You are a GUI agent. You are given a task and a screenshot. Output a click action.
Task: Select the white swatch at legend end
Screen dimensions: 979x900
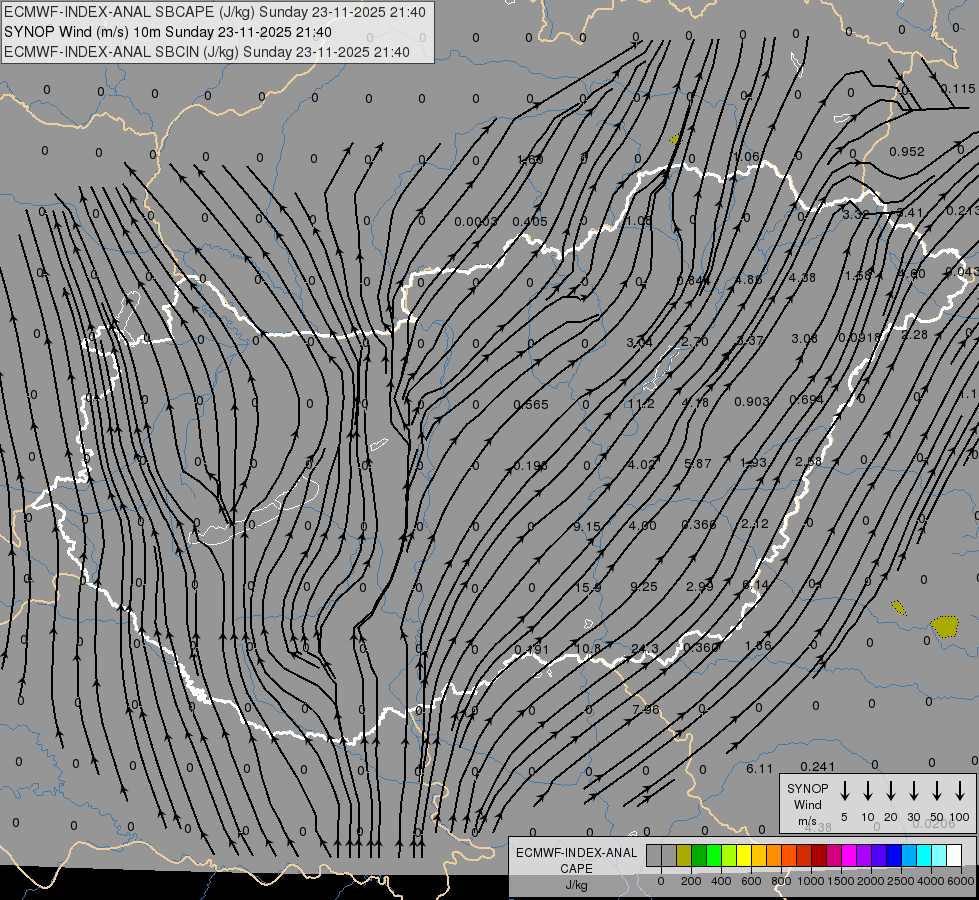tap(953, 856)
